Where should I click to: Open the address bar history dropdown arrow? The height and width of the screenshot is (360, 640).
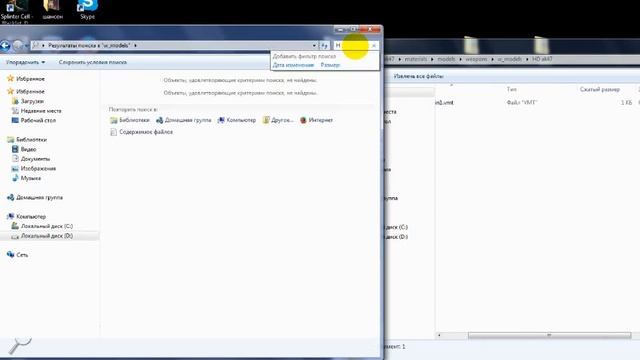pyautogui.click(x=314, y=45)
